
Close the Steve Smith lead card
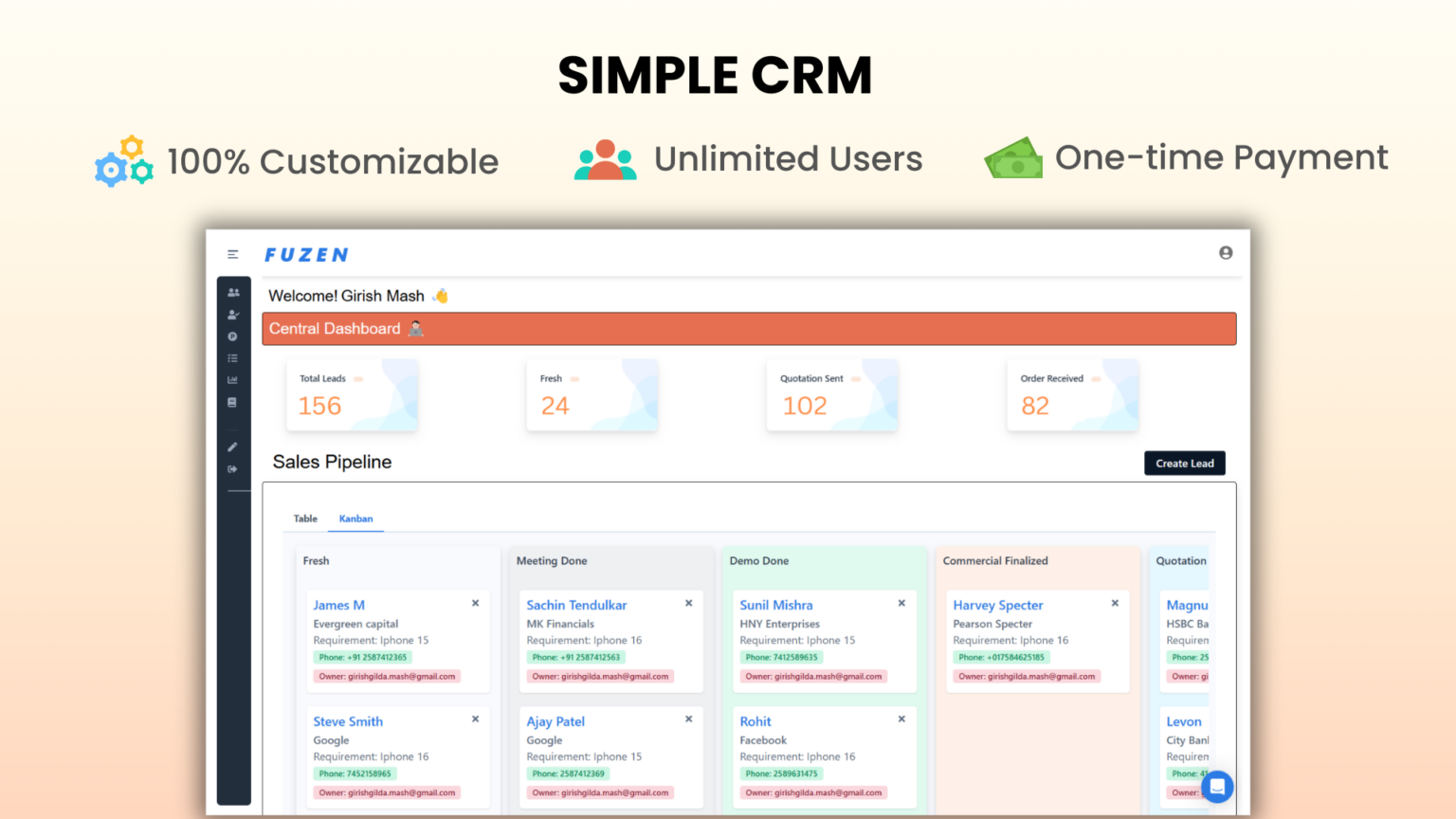click(476, 719)
